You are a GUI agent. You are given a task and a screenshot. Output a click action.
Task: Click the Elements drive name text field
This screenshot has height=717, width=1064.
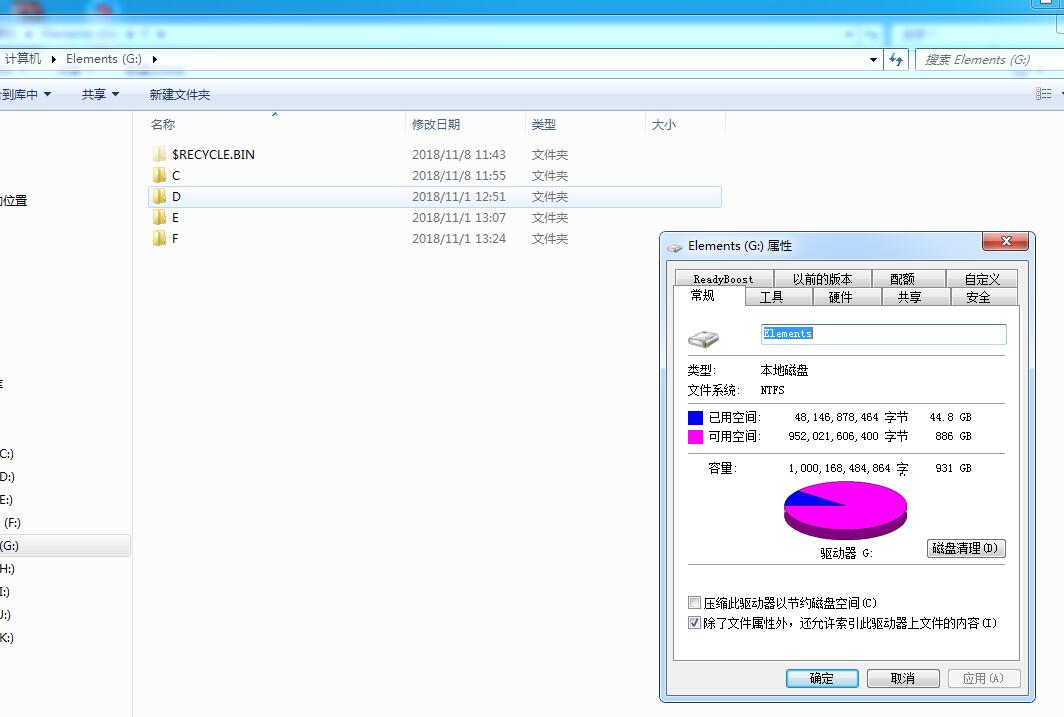tap(883, 334)
